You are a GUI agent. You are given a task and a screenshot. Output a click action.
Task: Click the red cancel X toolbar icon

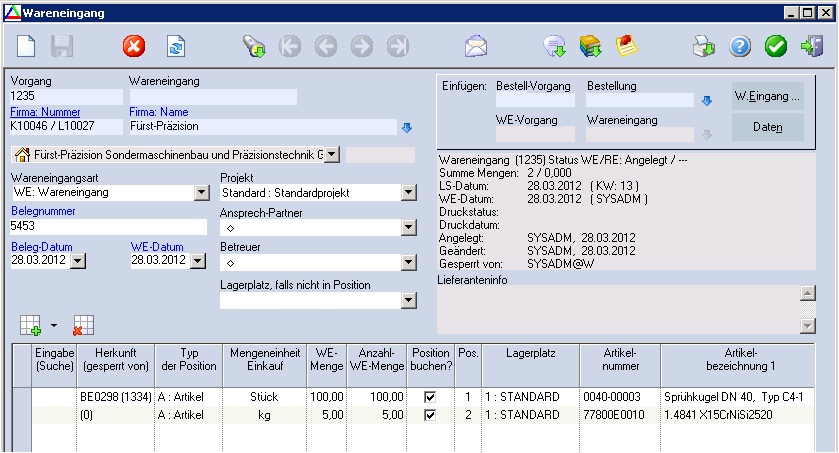coord(134,46)
